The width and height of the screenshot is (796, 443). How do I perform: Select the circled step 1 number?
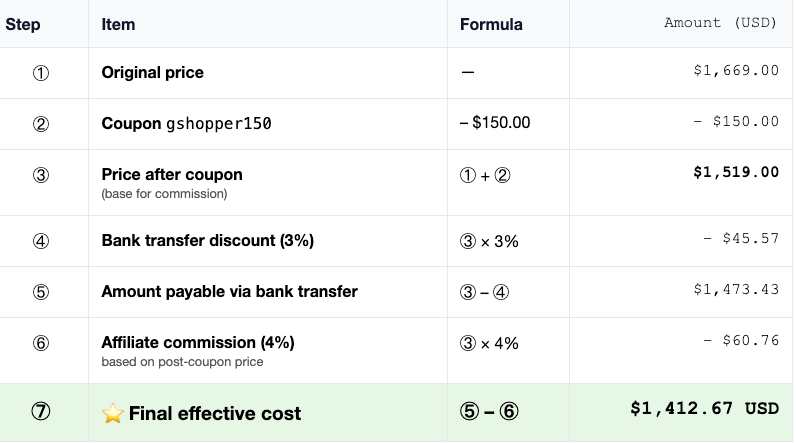point(41,73)
